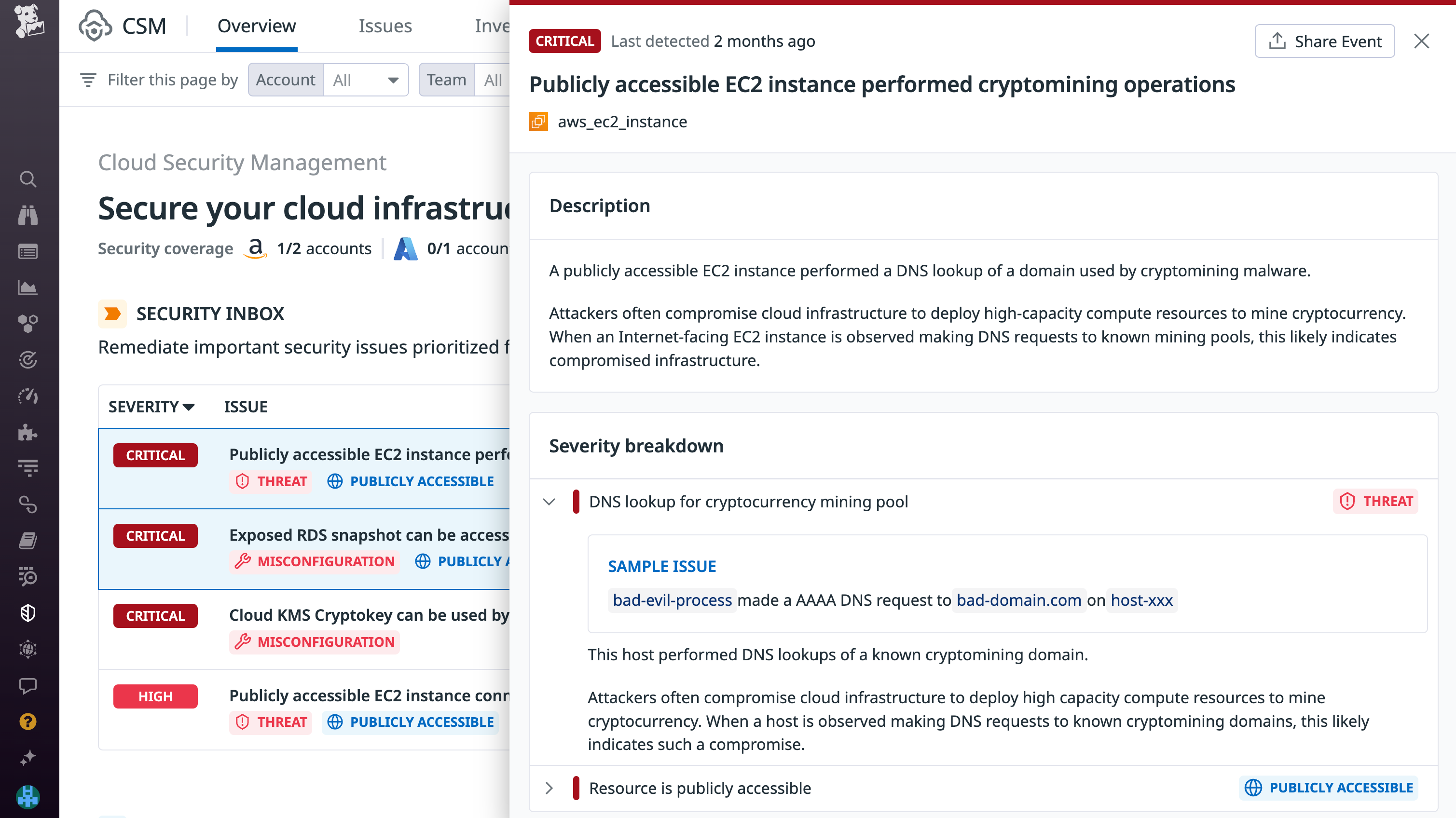
Task: Click the SEVERITY column header to sort
Action: pos(151,406)
